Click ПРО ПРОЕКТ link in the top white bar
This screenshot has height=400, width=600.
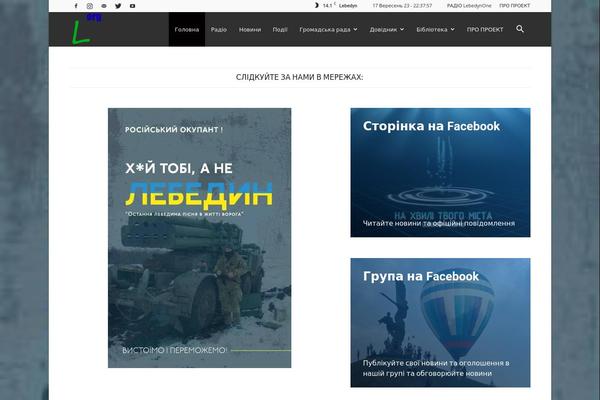point(514,6)
